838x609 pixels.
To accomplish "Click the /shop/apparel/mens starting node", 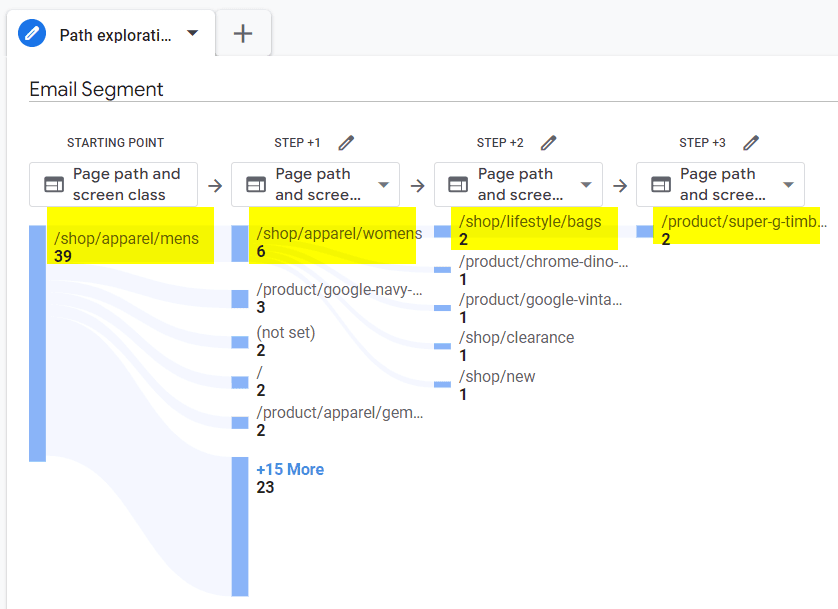I will point(127,239).
